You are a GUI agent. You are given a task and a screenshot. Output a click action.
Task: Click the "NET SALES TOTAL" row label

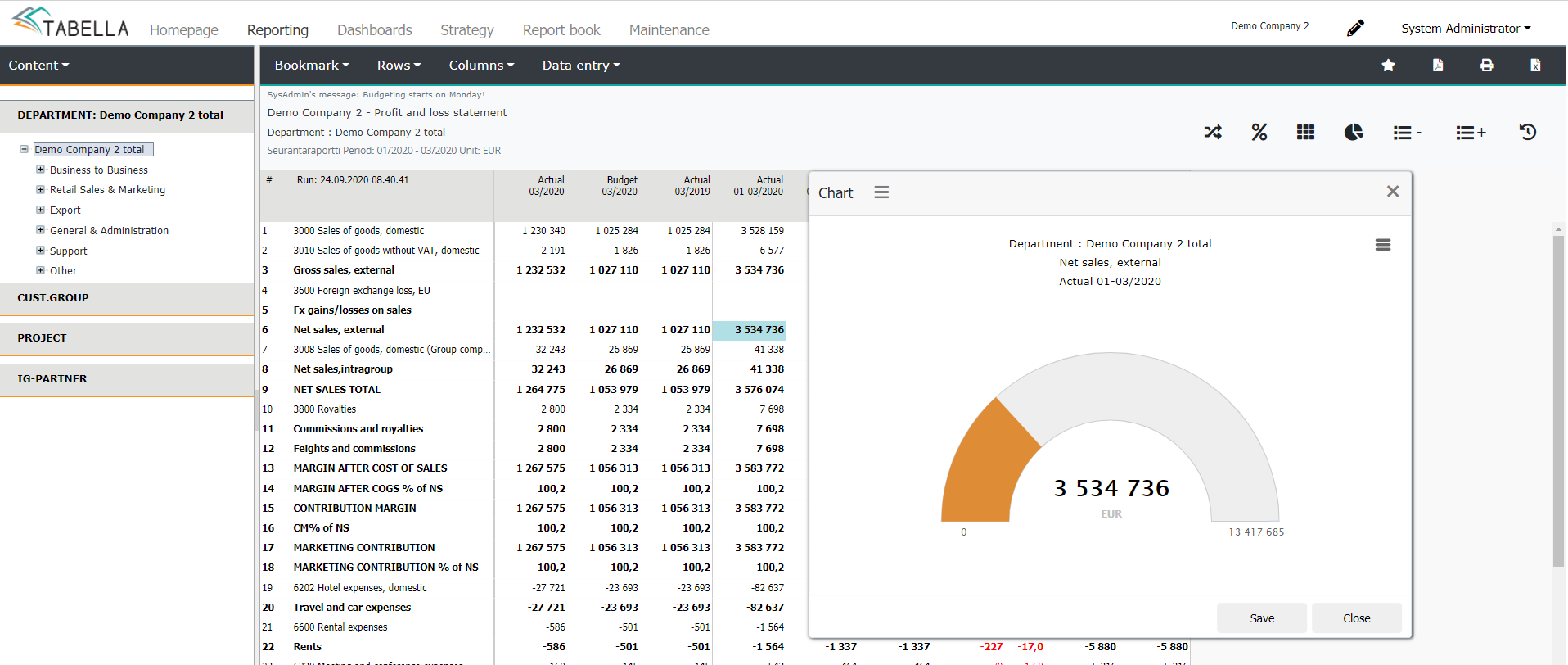[x=336, y=390]
